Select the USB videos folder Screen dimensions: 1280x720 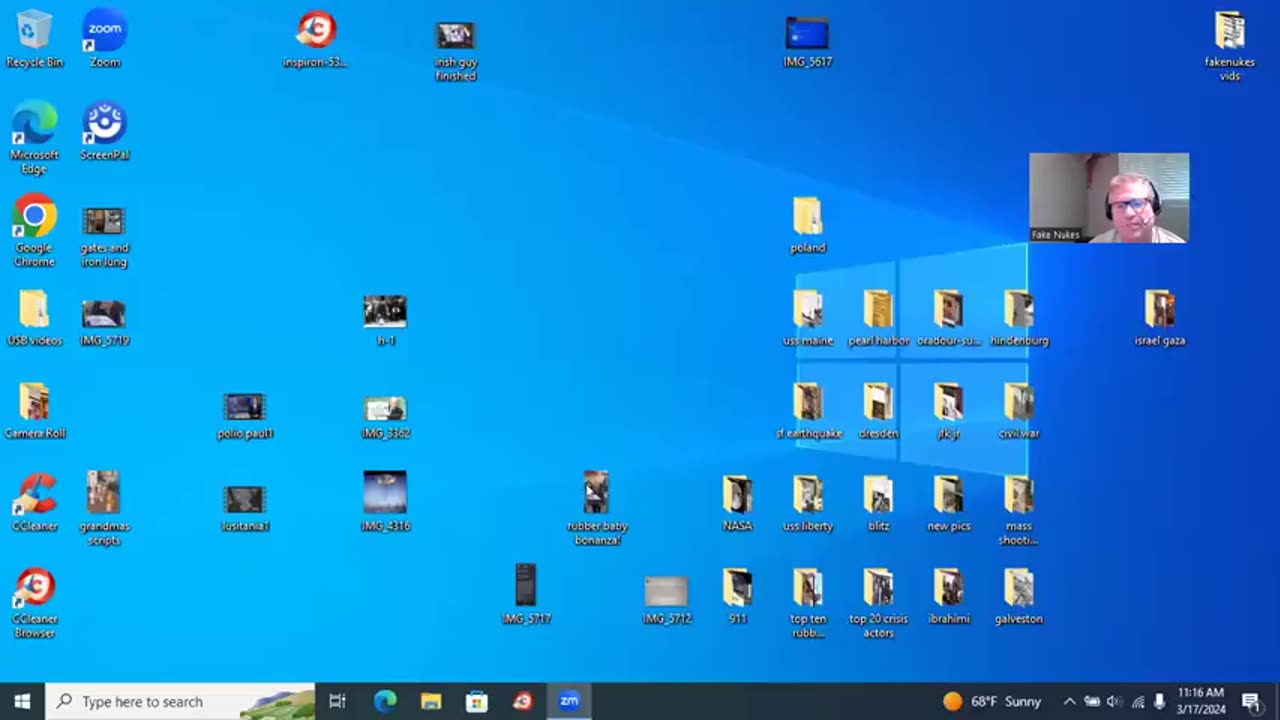(x=34, y=319)
